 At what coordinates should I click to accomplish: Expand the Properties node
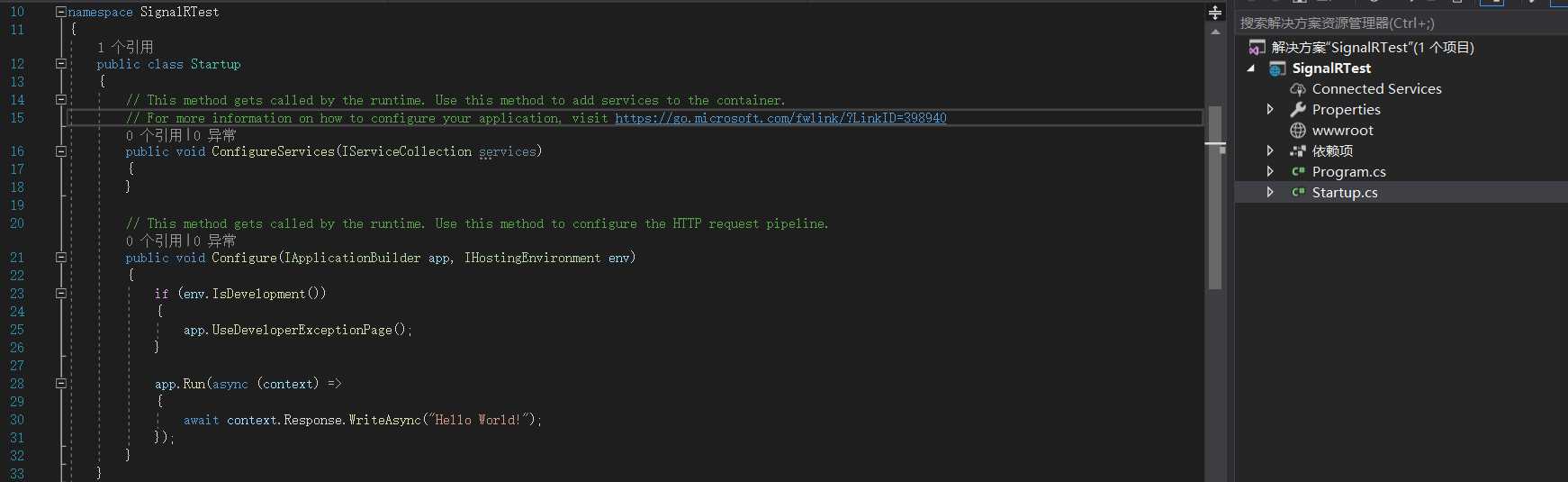pyautogui.click(x=1270, y=109)
